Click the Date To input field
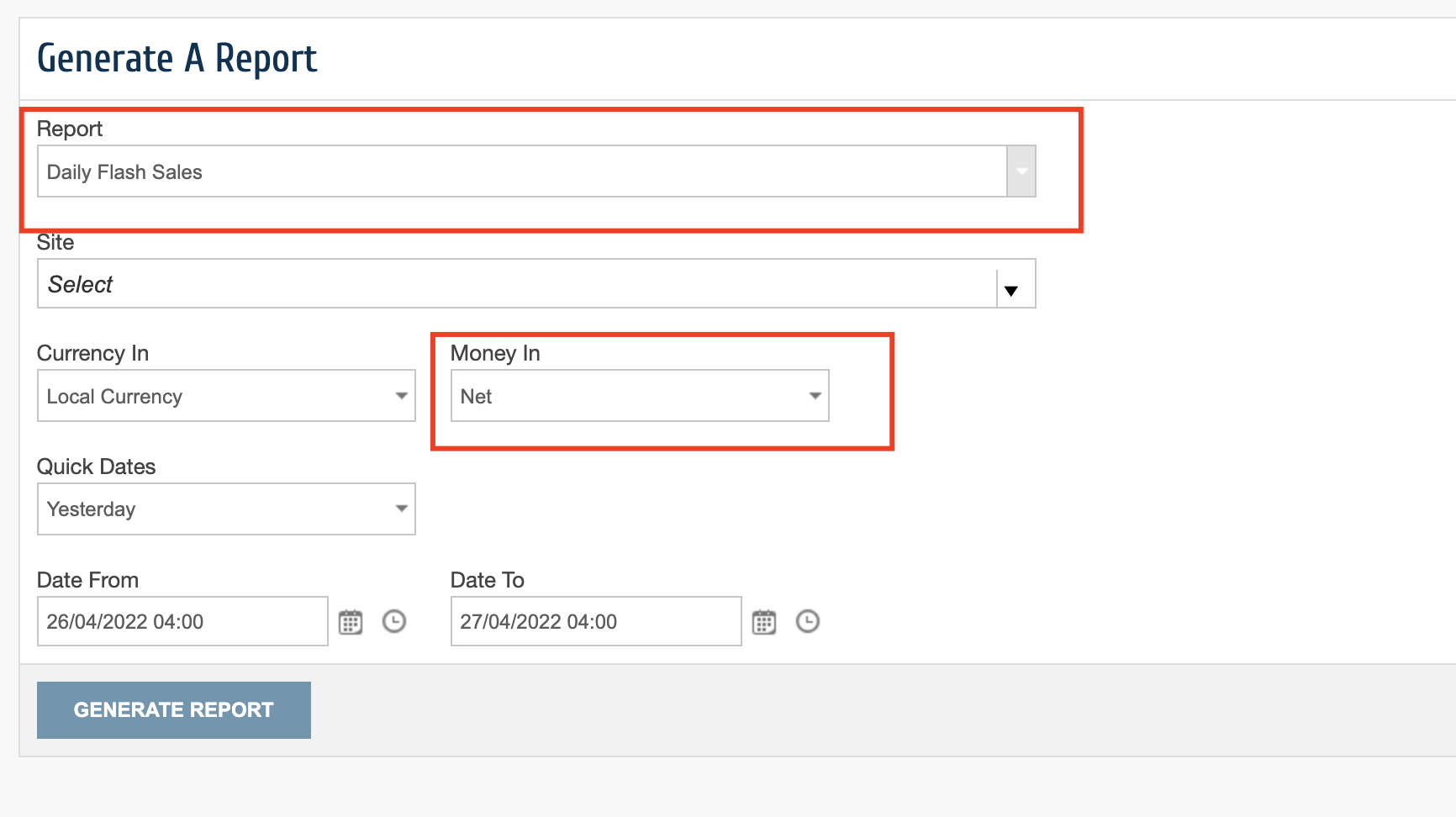The image size is (1456, 817). [595, 621]
